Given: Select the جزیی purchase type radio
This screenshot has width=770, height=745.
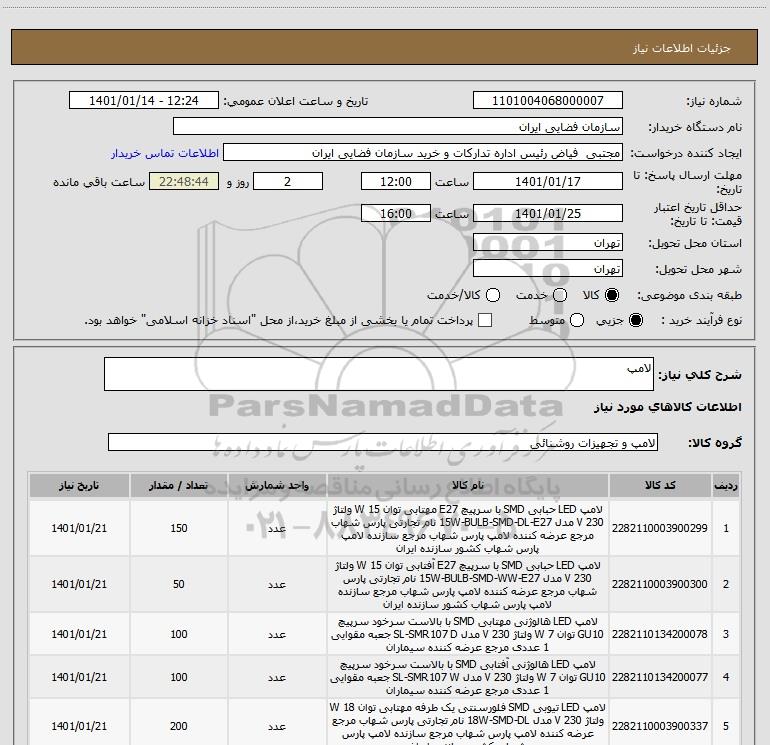Looking at the screenshot, I should point(635,320).
